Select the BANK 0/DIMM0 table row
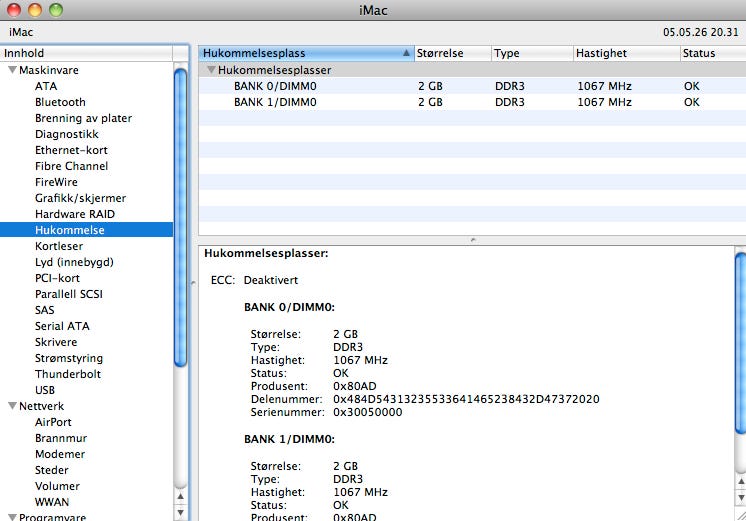Image resolution: width=746 pixels, height=521 pixels. (472, 86)
